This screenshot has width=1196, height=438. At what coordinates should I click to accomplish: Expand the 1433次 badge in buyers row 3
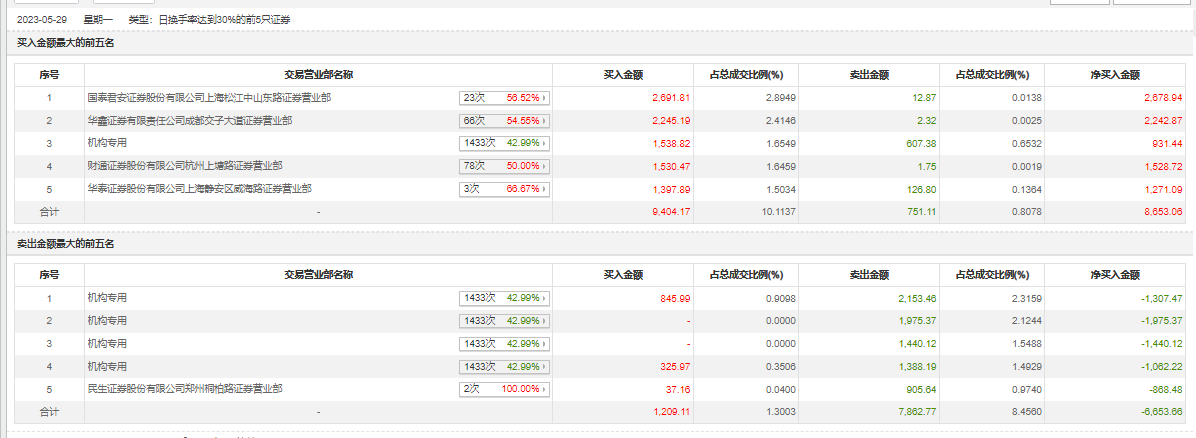coord(505,144)
